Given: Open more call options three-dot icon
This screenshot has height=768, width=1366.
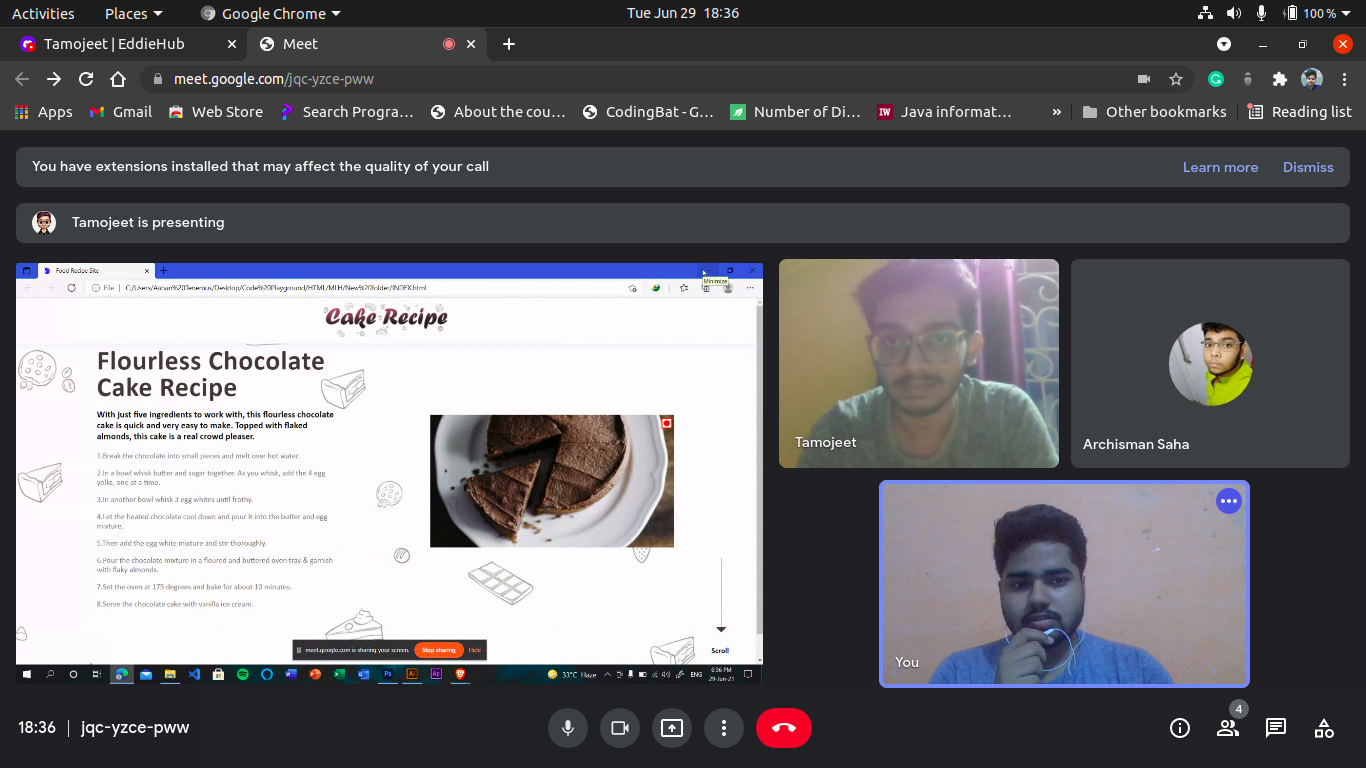Looking at the screenshot, I should 724,728.
